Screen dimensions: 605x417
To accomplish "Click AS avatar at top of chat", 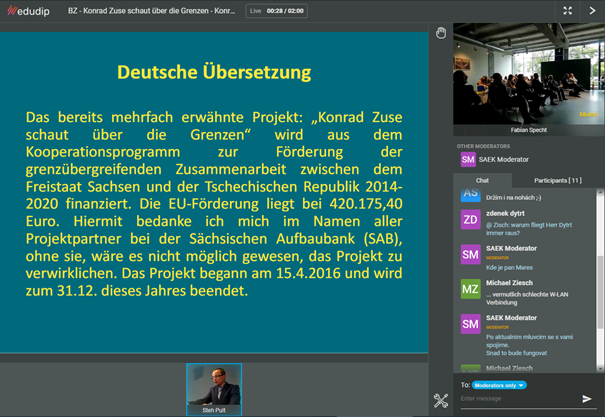I will [x=470, y=195].
